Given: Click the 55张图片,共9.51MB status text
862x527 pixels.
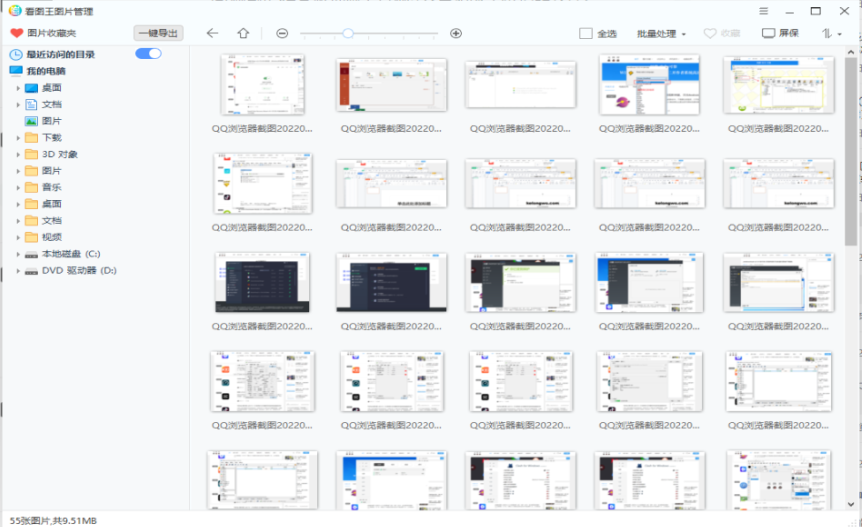Looking at the screenshot, I should (x=53, y=520).
